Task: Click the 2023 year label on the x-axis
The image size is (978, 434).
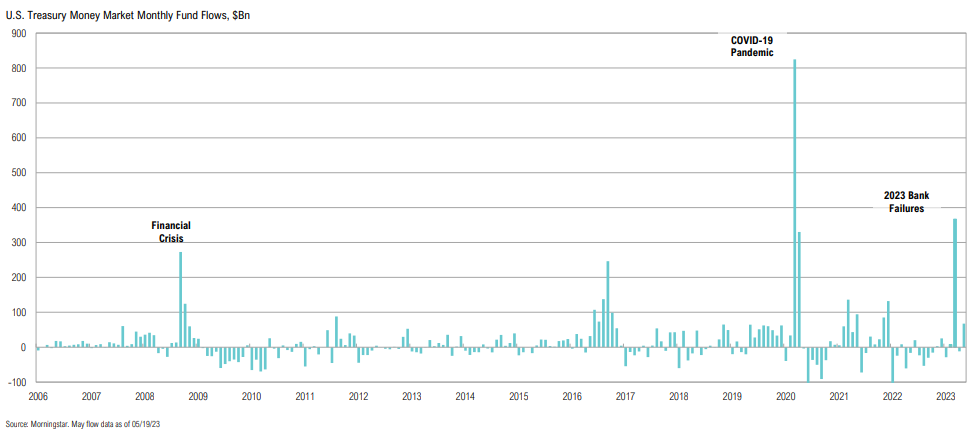Action: [x=945, y=397]
